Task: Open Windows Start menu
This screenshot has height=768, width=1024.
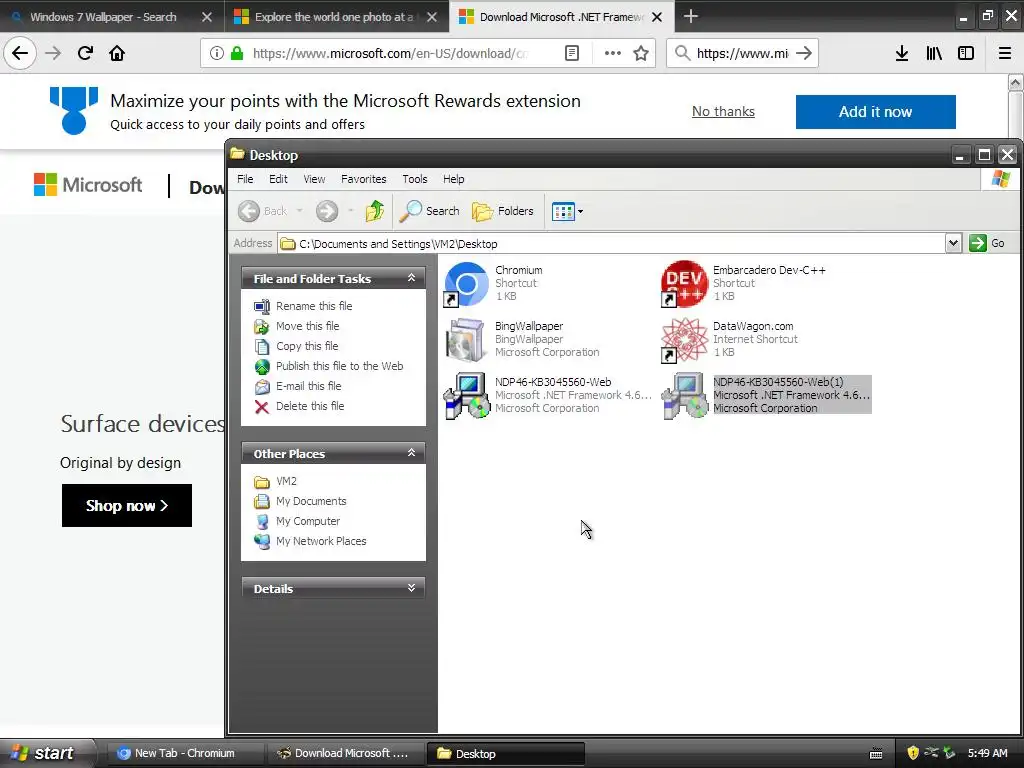Action: point(46,753)
